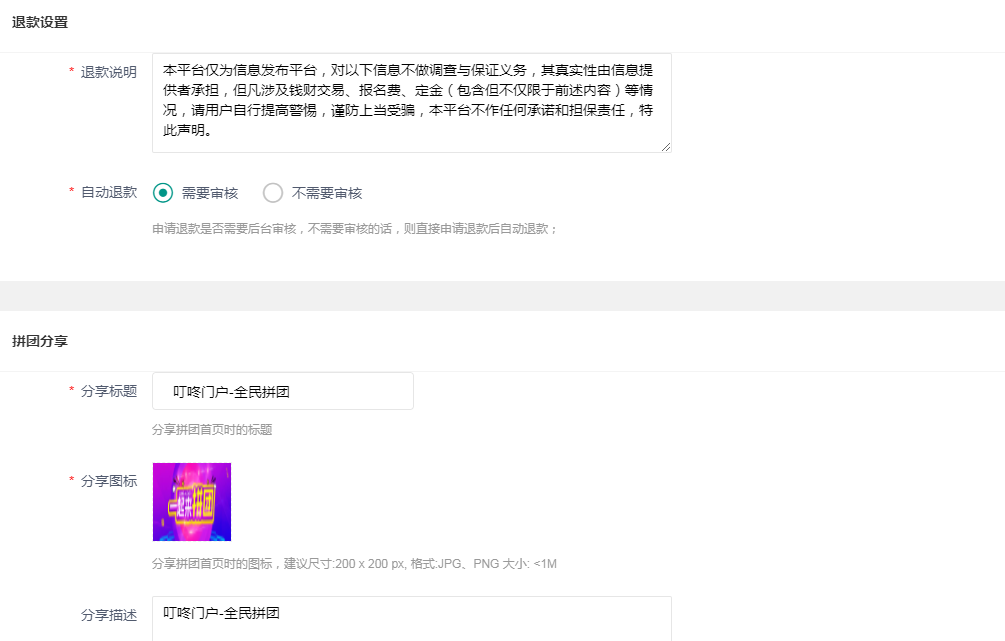Click the 分享拼团首页时的标题 hint text
1005x641 pixels.
pyautogui.click(x=212, y=429)
